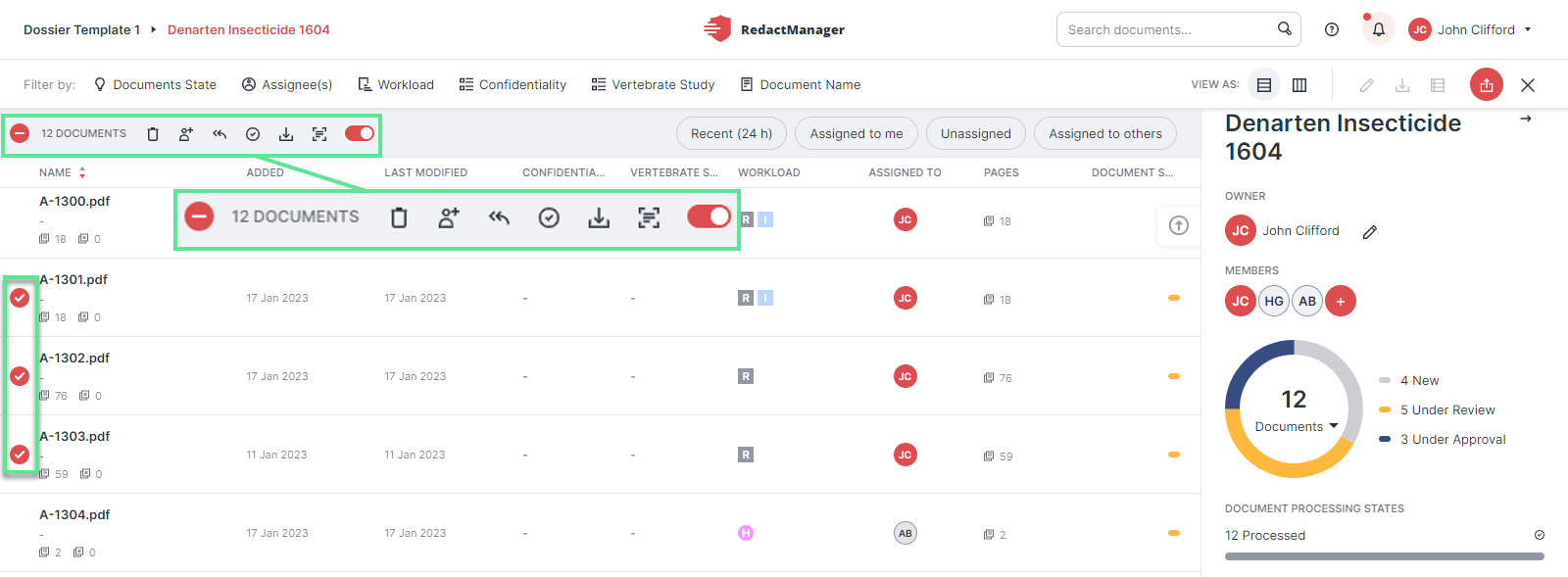Uncheck the A-1302.pdf row checkbox

[20, 376]
